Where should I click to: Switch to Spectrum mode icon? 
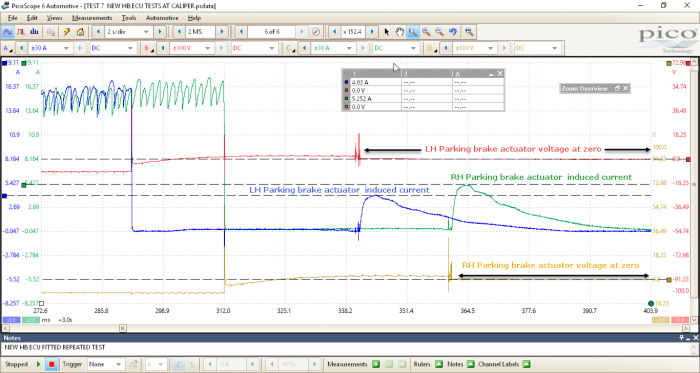tap(34, 32)
